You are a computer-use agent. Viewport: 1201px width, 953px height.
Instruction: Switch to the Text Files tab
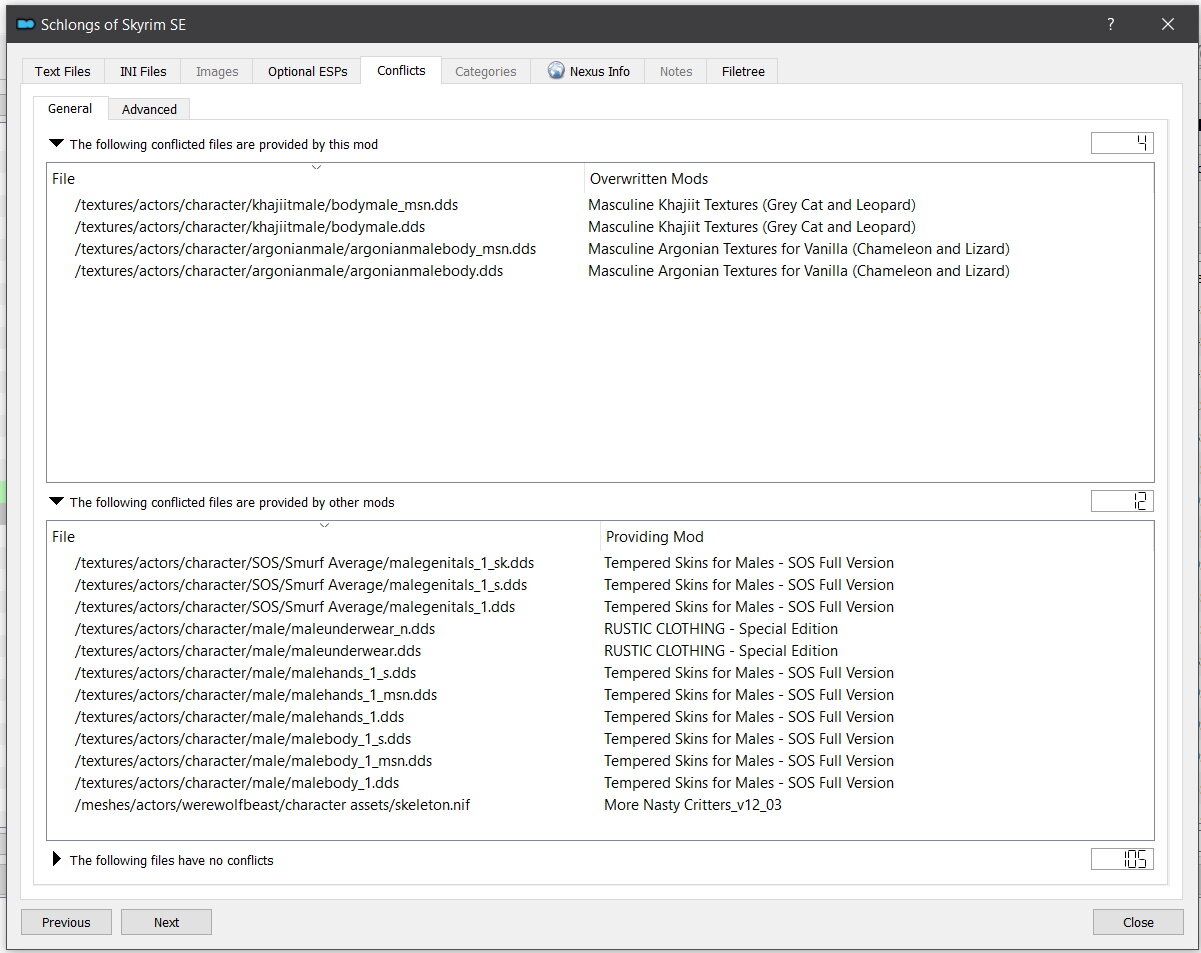(x=63, y=71)
